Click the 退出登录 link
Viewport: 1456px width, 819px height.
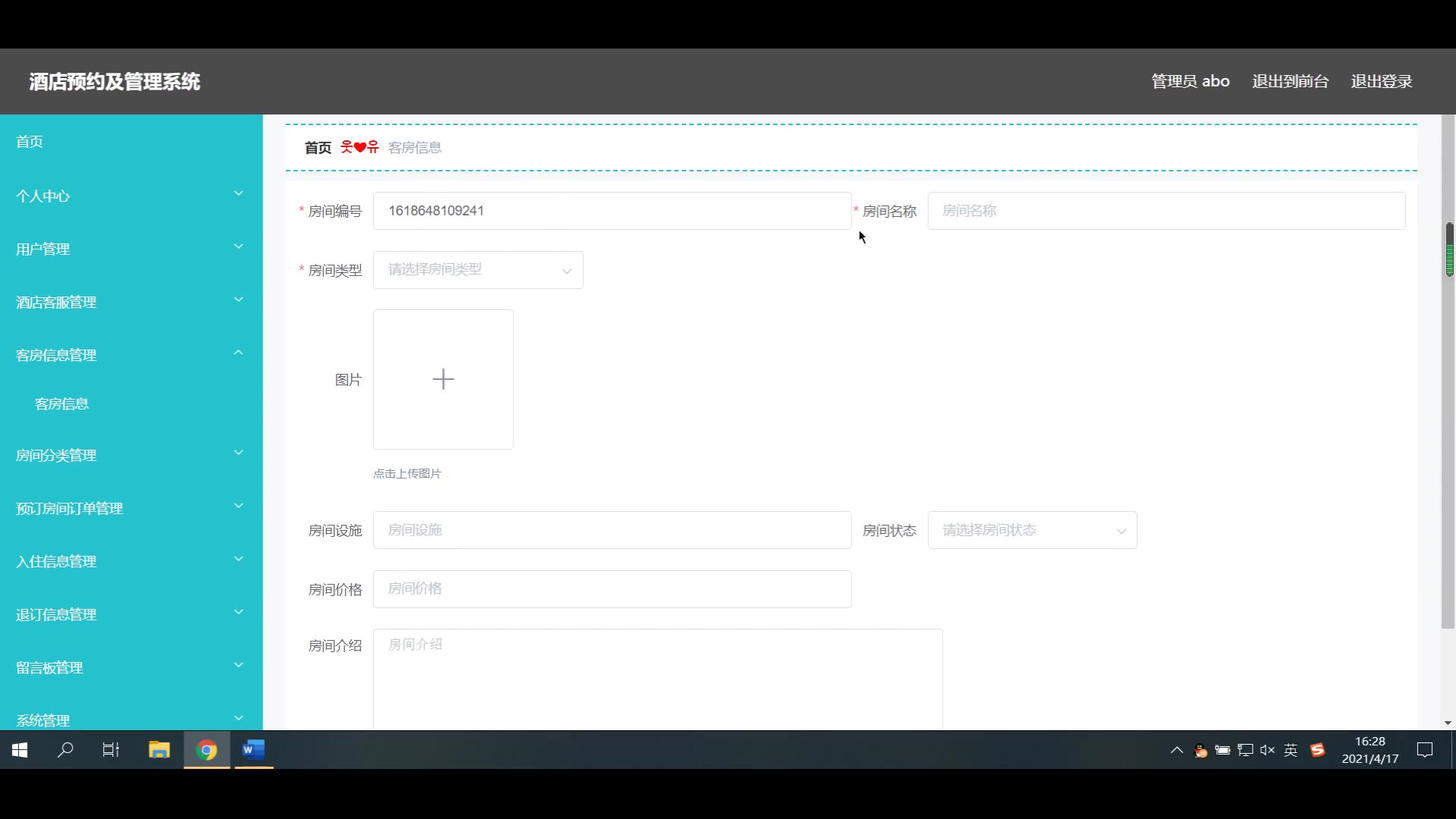1381,81
